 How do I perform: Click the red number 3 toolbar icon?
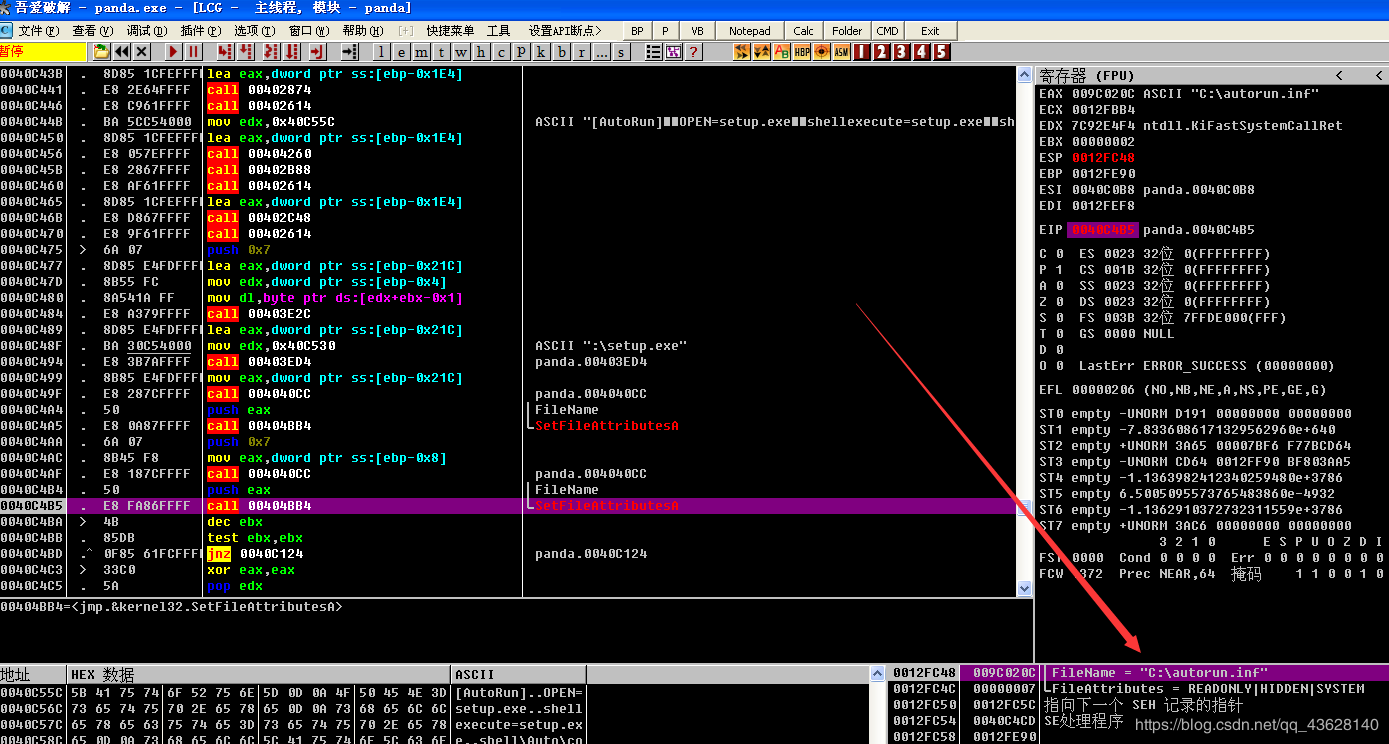902,52
